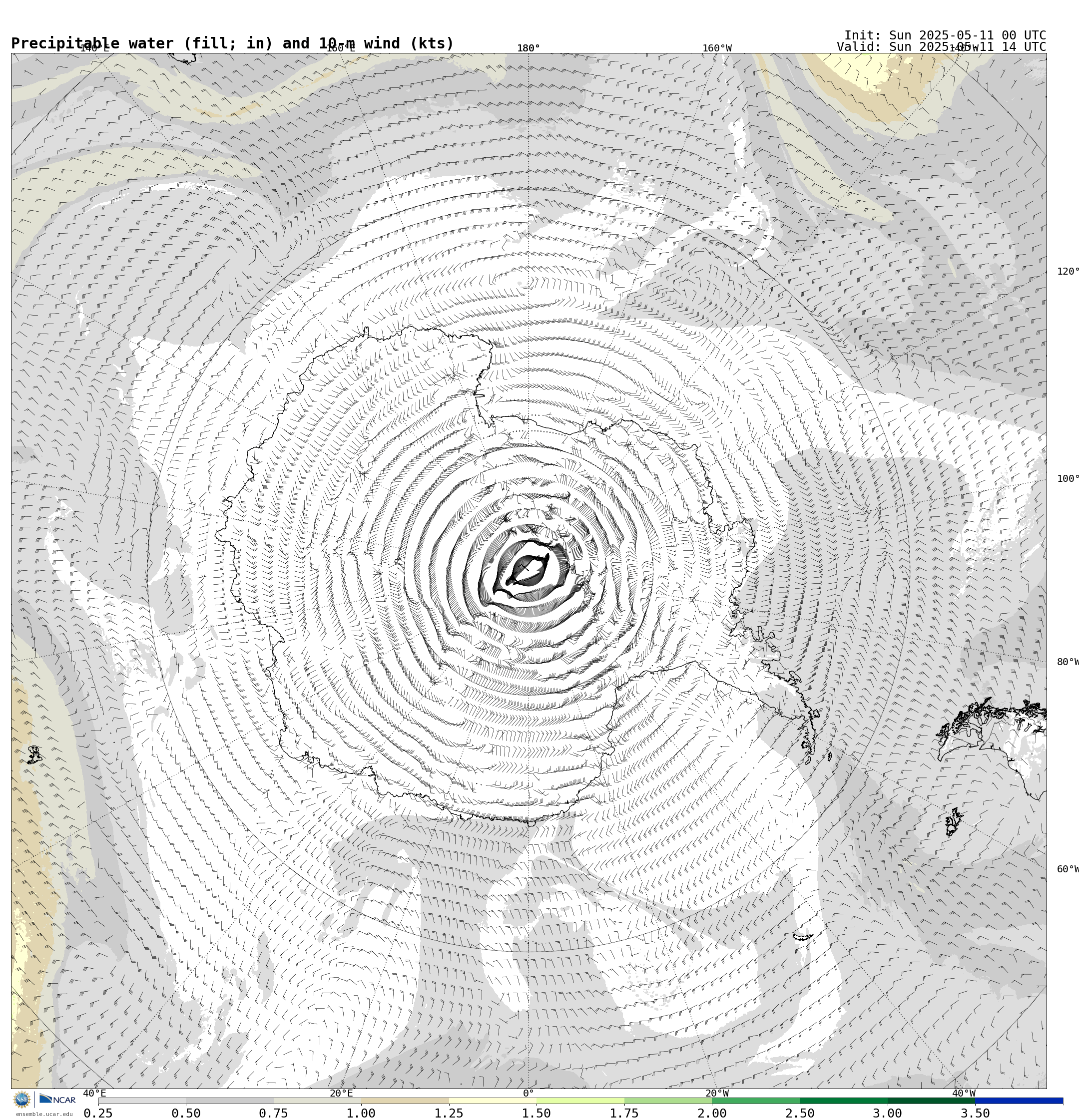
Task: Click the '120°W' longitude label on right
Action: click(x=1068, y=272)
